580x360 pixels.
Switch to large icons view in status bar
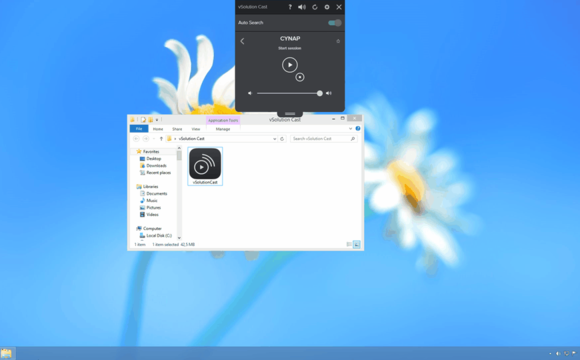click(x=357, y=244)
